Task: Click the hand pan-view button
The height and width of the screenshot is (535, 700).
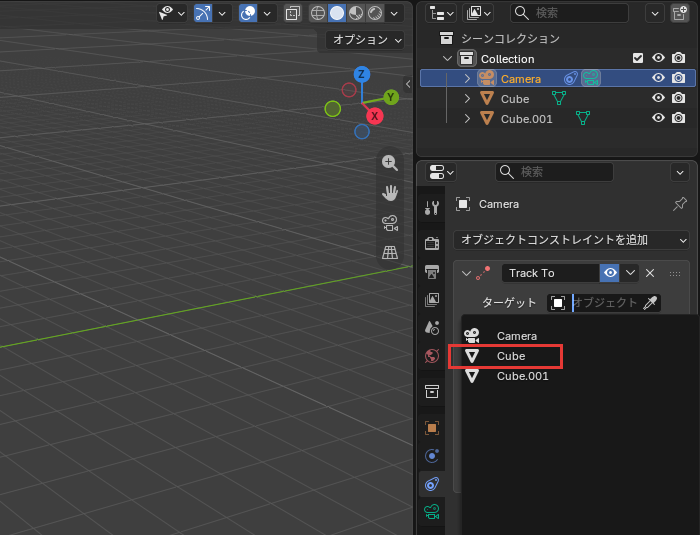Action: pos(390,193)
